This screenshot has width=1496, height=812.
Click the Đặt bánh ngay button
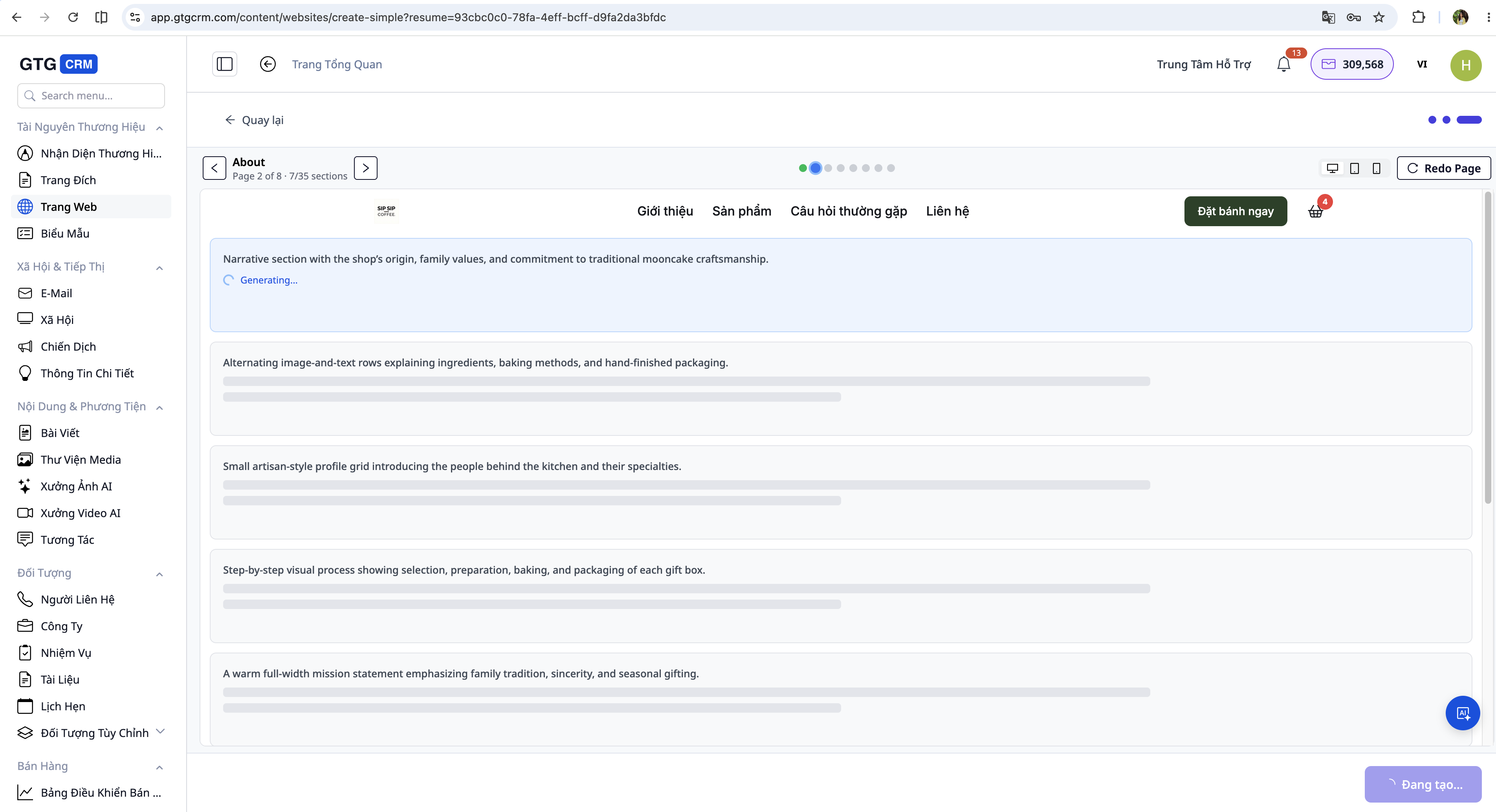click(x=1235, y=211)
